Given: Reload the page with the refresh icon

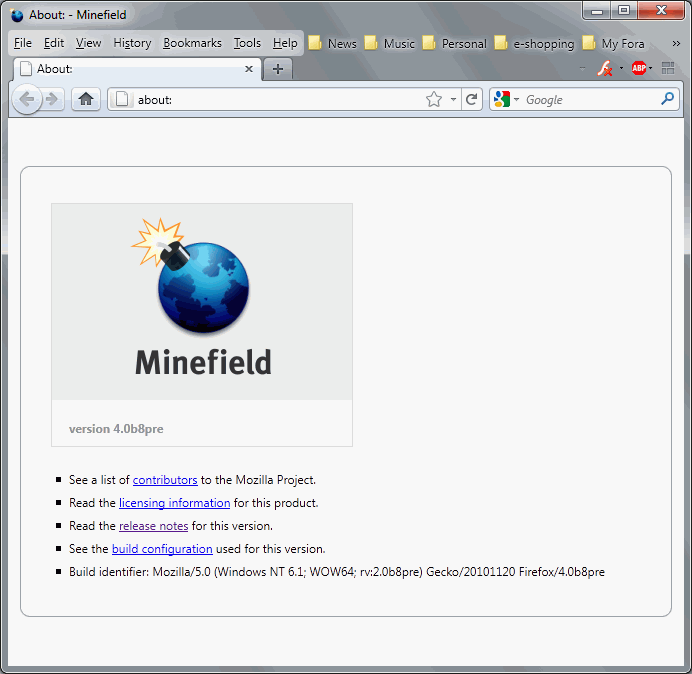Looking at the screenshot, I should (x=471, y=99).
